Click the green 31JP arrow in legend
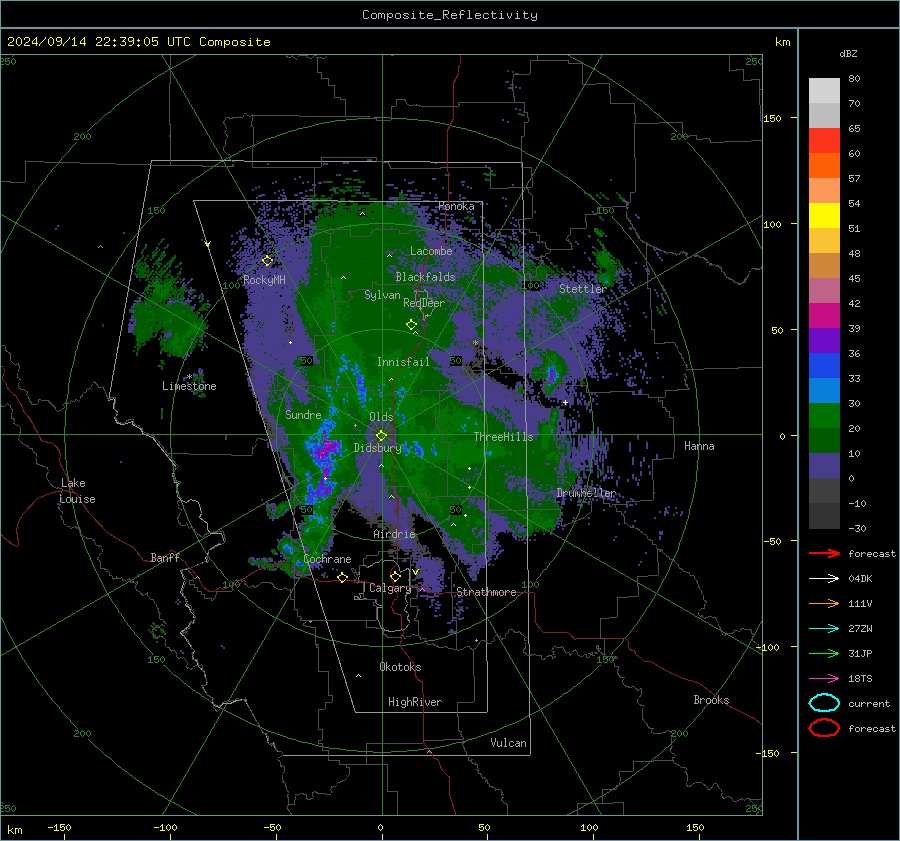 (x=824, y=653)
